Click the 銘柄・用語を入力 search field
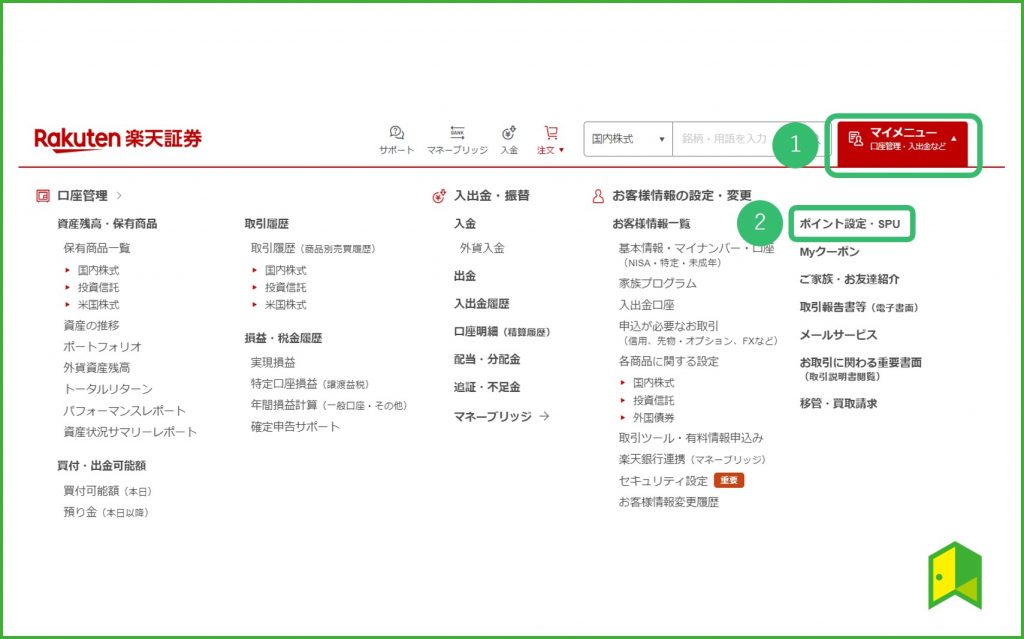Screen dimensions: 1024x639 pyautogui.click(x=740, y=139)
